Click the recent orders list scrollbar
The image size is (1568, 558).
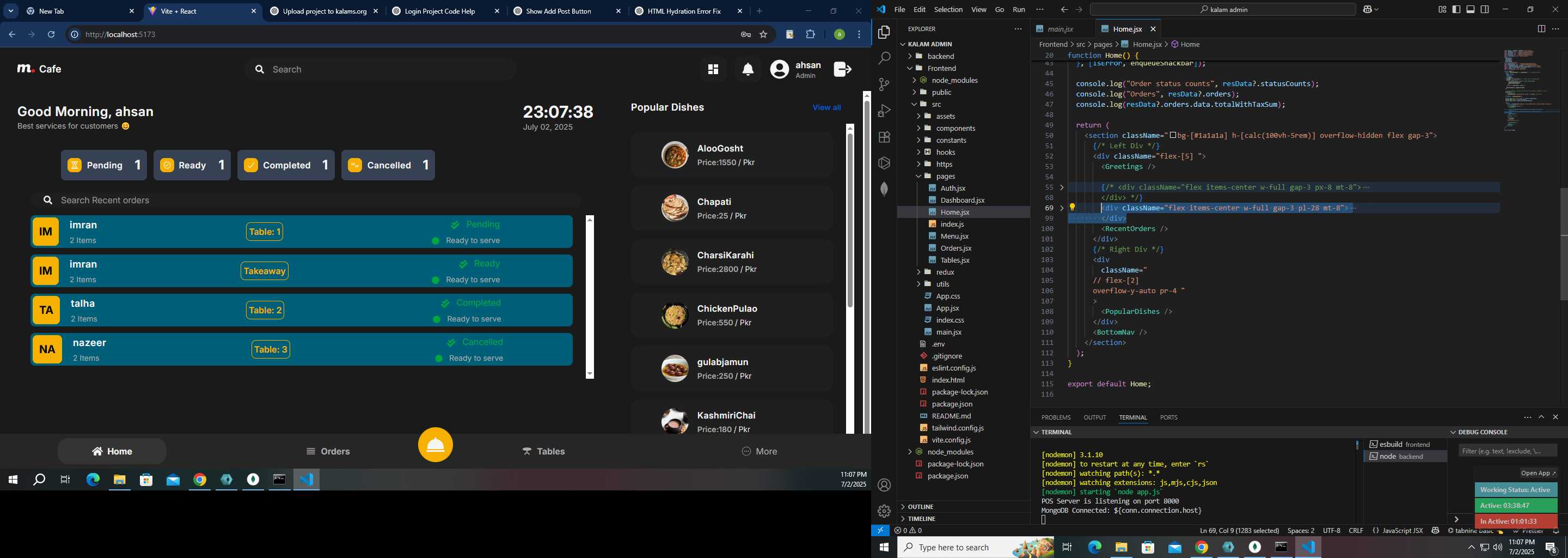[x=589, y=296]
